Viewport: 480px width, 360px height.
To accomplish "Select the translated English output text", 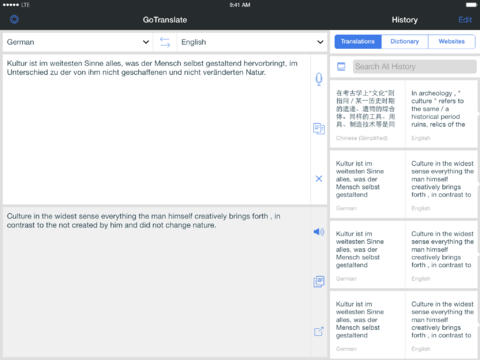I will click(144, 221).
